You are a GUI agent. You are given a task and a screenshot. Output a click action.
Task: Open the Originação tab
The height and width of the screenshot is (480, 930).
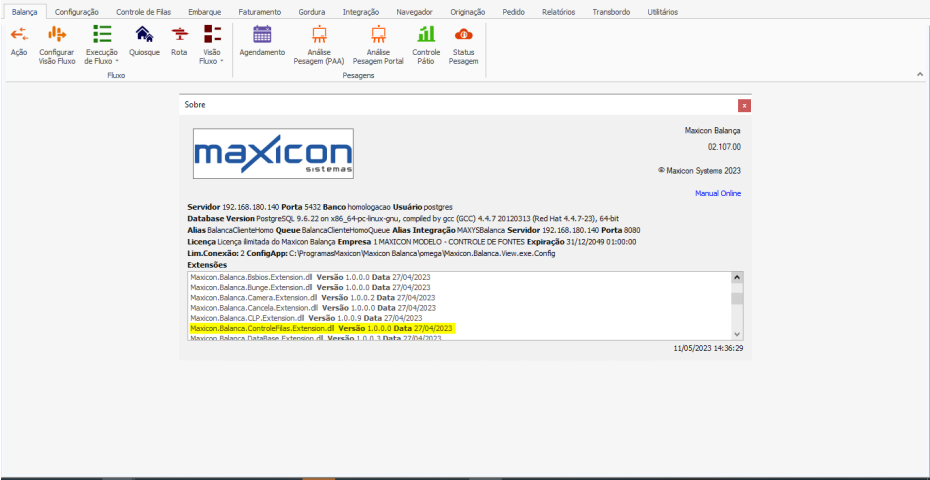tap(467, 12)
